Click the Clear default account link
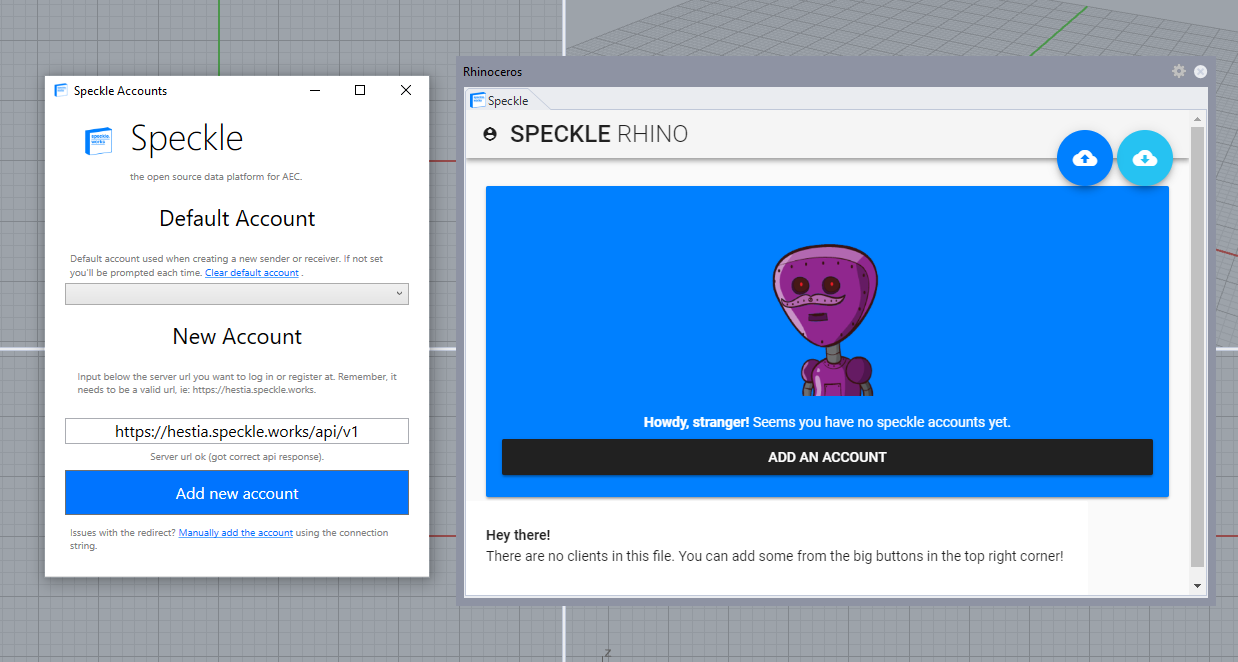This screenshot has width=1238, height=662. 252,273
